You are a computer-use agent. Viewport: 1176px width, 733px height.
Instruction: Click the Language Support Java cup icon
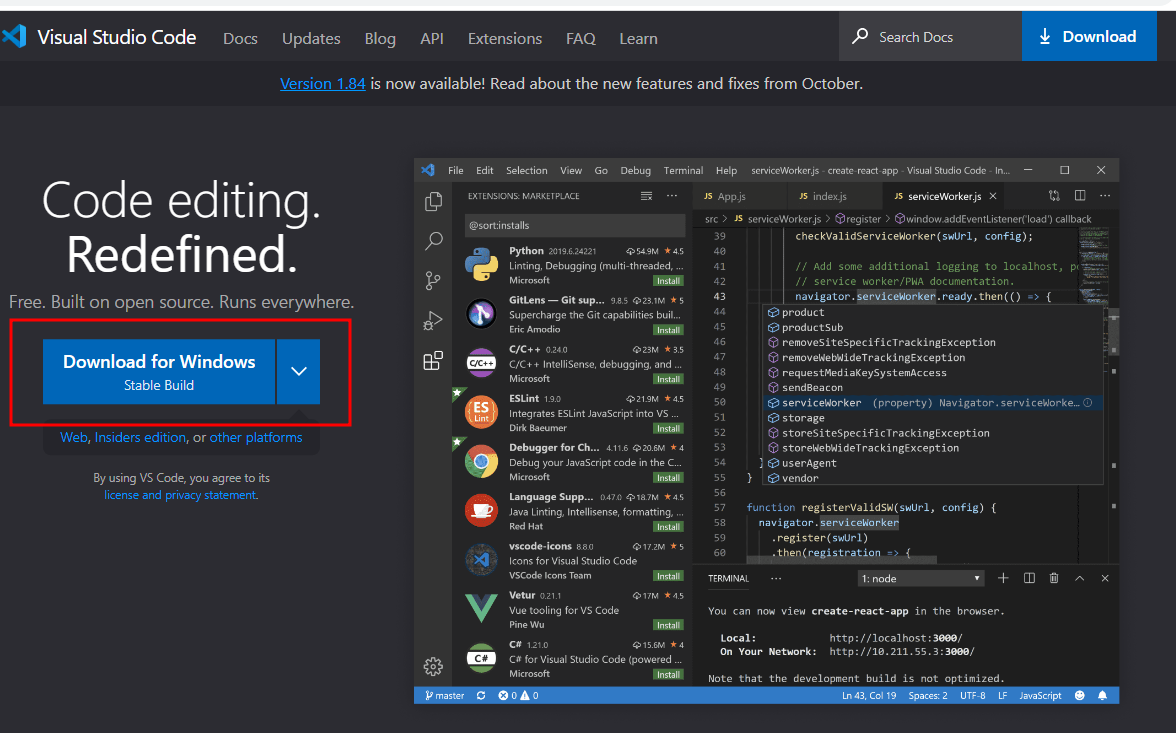coord(482,511)
